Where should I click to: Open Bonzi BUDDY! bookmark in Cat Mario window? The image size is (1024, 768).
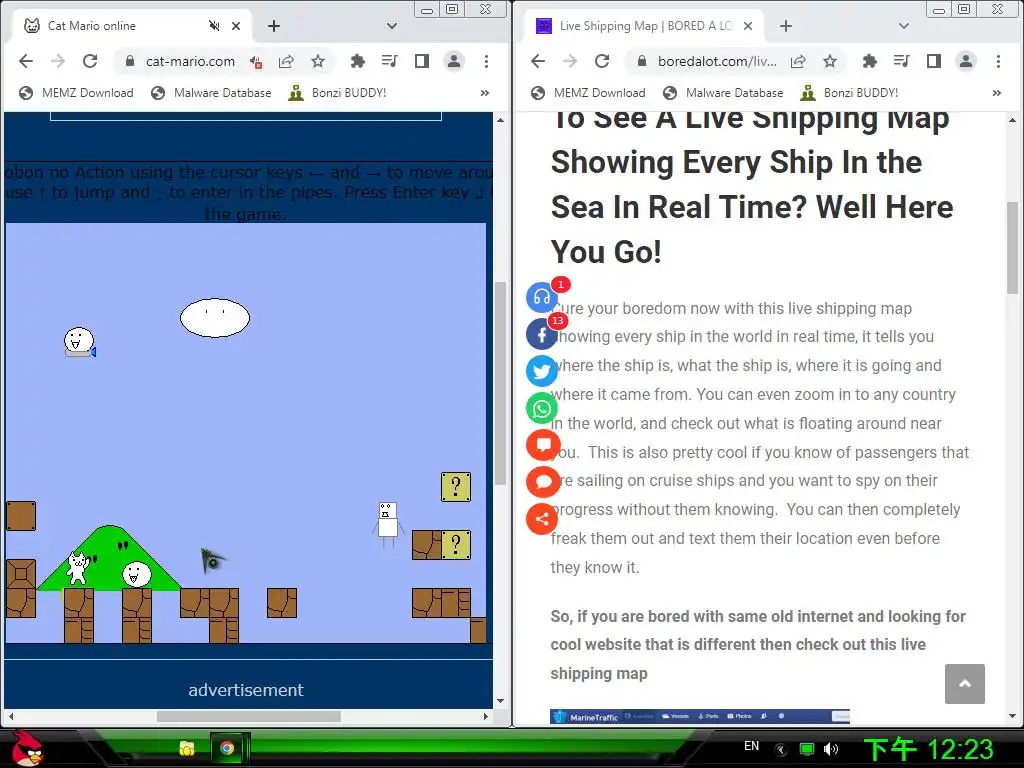point(338,93)
